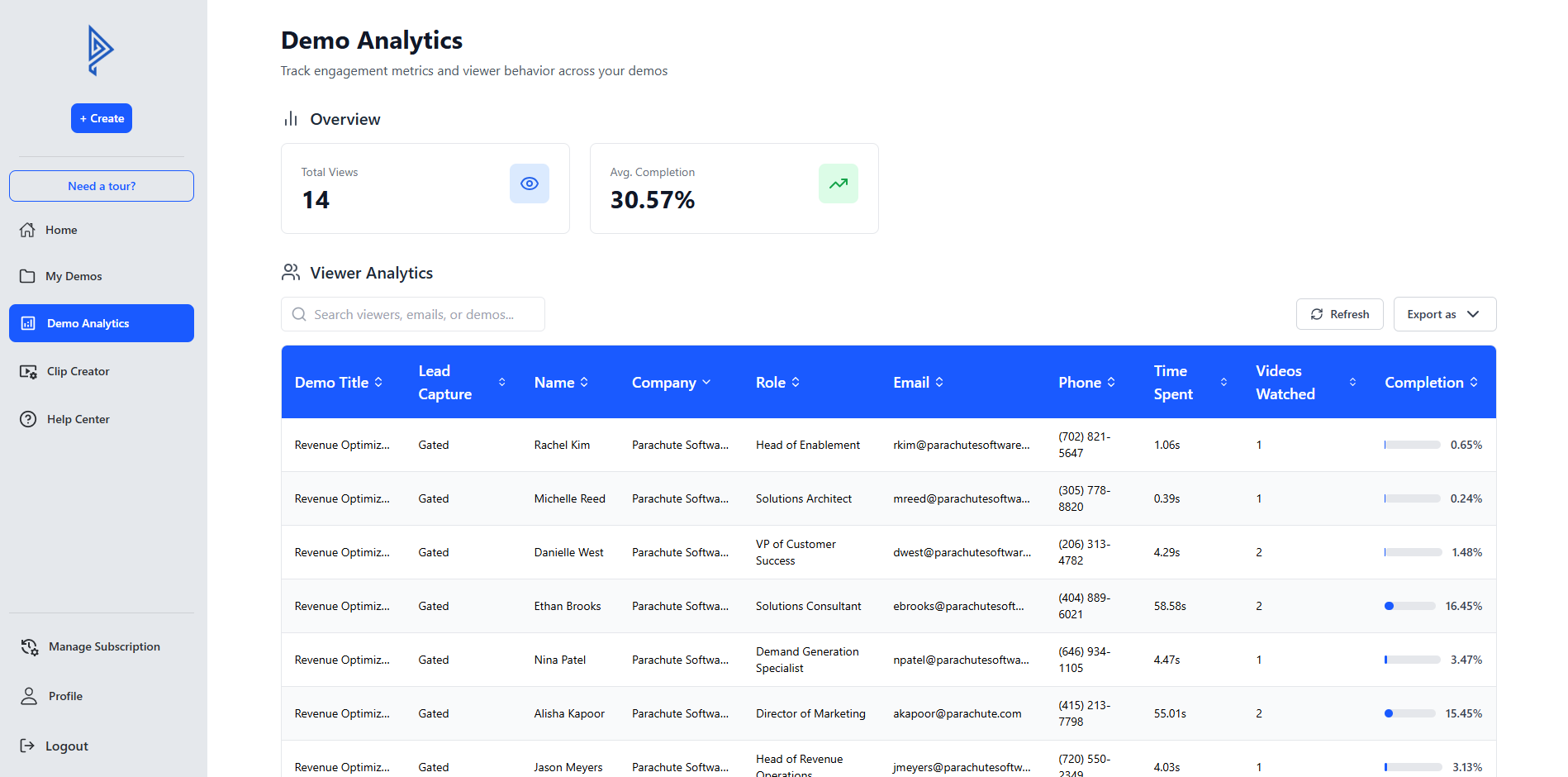The height and width of the screenshot is (777, 1568).
Task: Click role VP of Customer Success
Action: click(x=796, y=552)
